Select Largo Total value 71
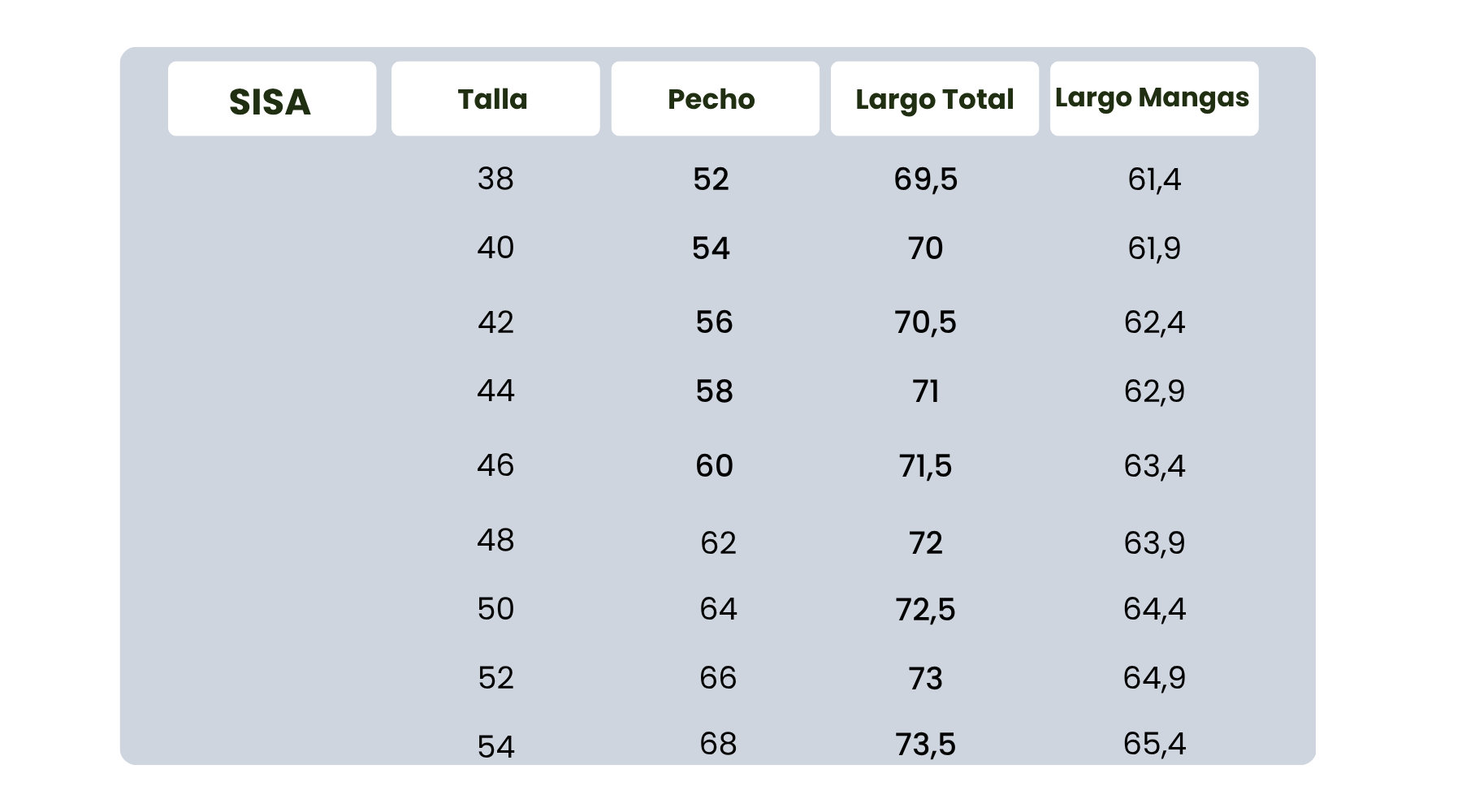The image size is (1462, 812). pyautogui.click(x=926, y=392)
